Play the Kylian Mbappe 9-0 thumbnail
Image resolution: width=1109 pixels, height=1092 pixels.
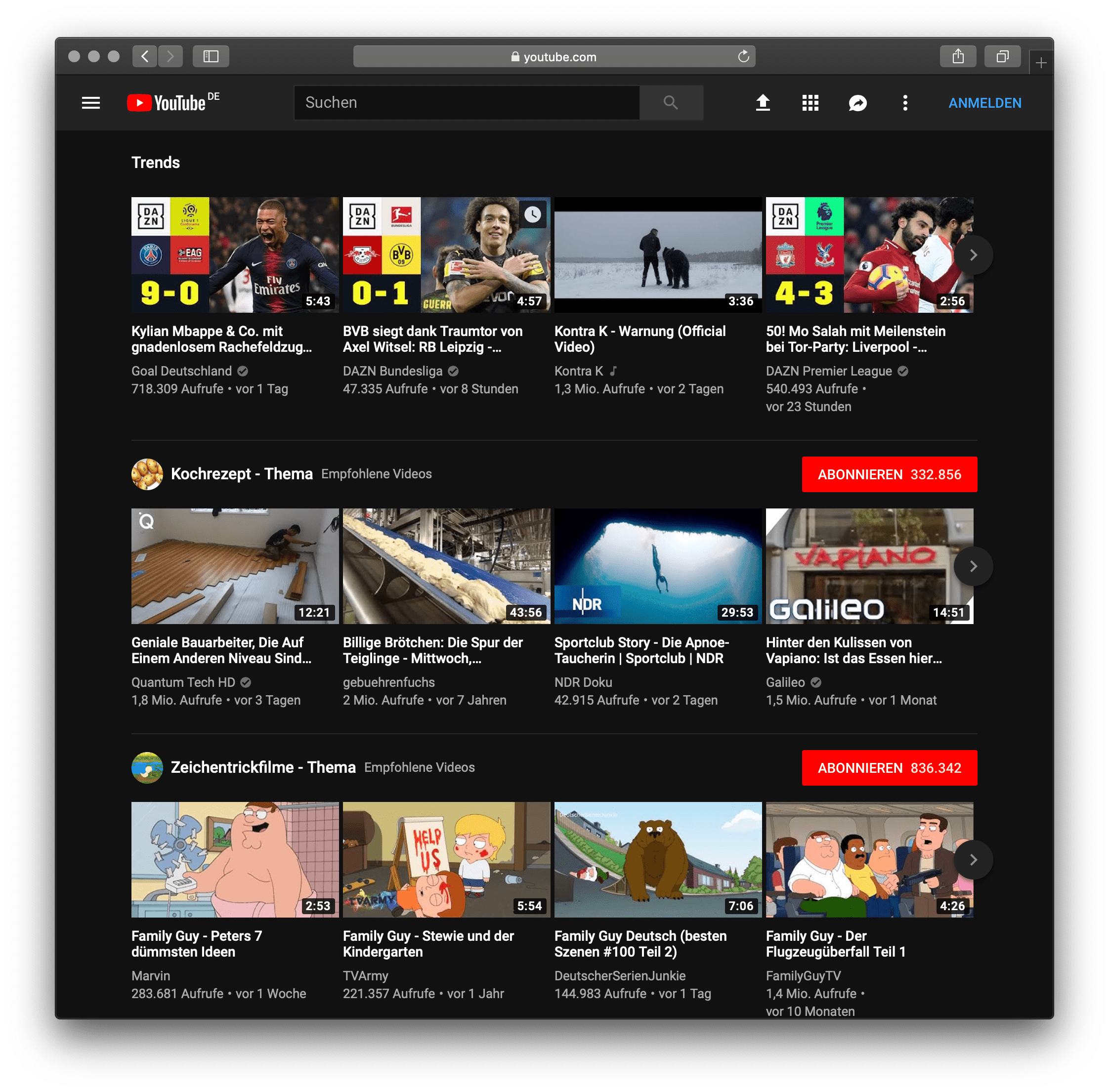235,254
